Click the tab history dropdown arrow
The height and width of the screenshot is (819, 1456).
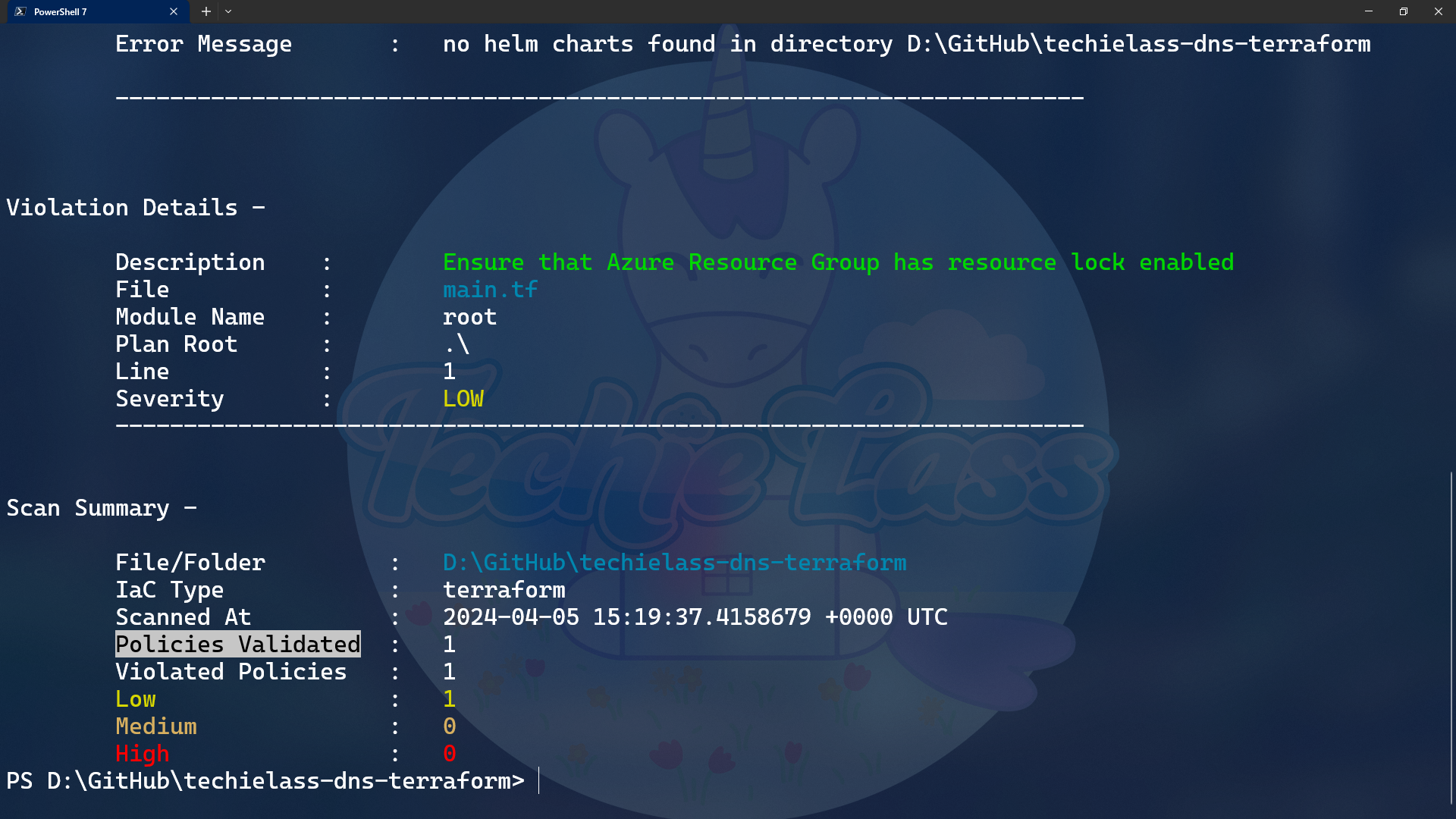coord(228,11)
